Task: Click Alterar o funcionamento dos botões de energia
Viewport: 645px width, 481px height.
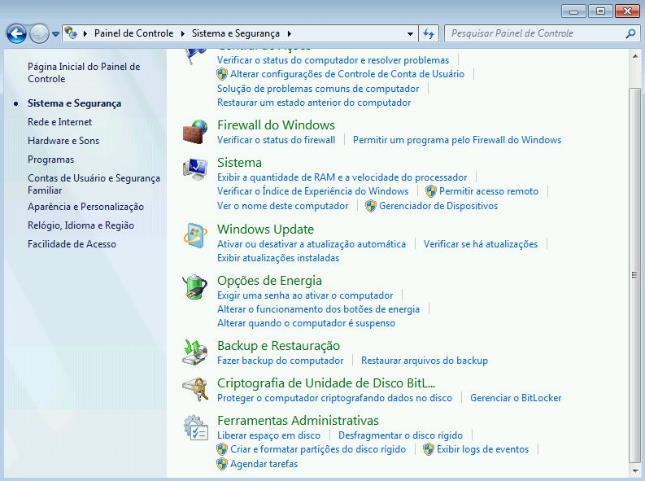Action: coord(318,309)
